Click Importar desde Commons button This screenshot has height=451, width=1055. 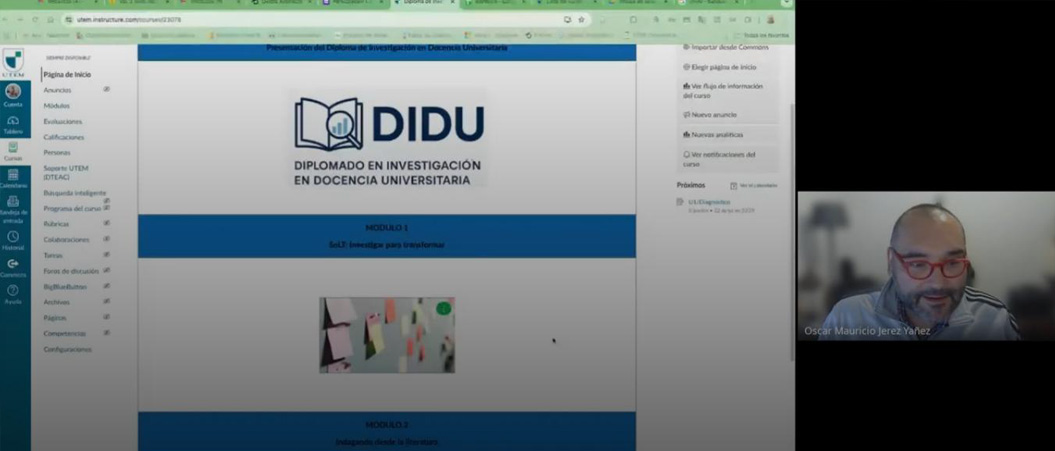[x=728, y=47]
